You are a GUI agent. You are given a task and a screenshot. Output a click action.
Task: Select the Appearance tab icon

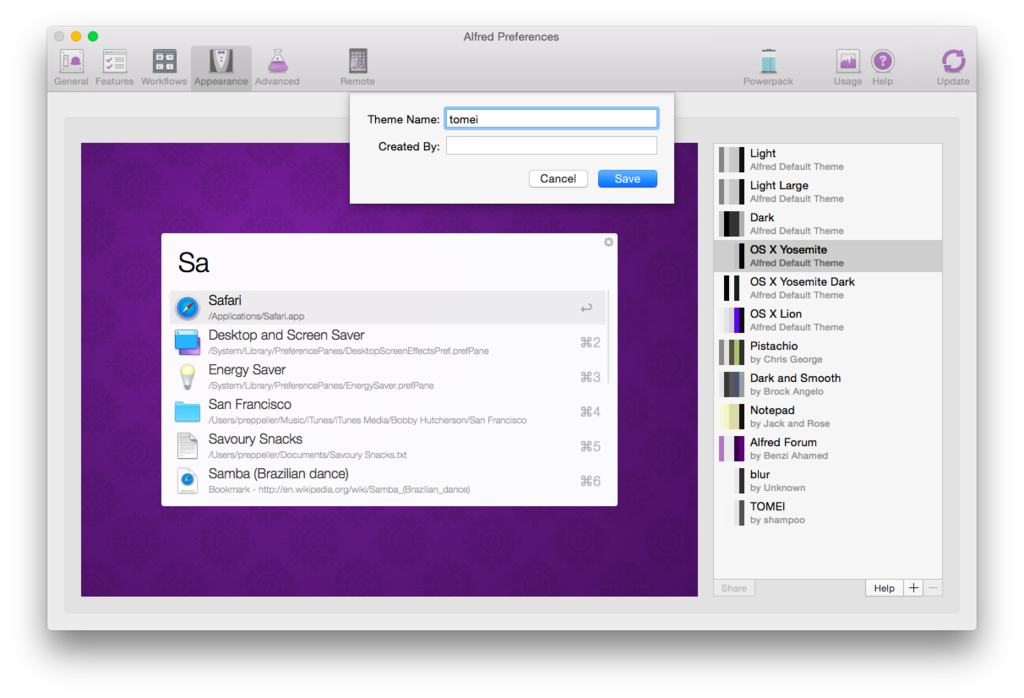[221, 61]
